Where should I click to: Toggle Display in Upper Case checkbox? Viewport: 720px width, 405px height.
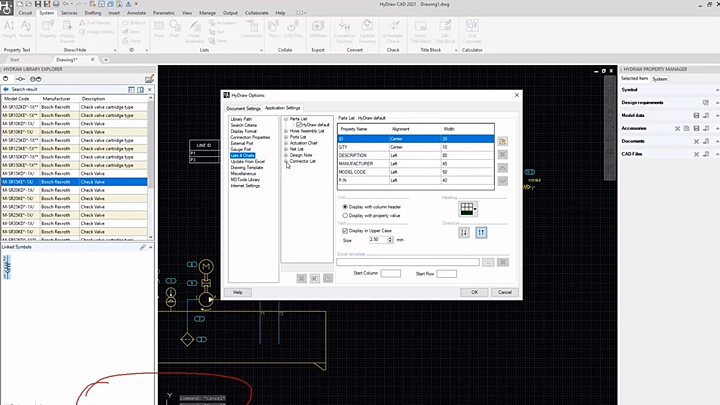(345, 231)
